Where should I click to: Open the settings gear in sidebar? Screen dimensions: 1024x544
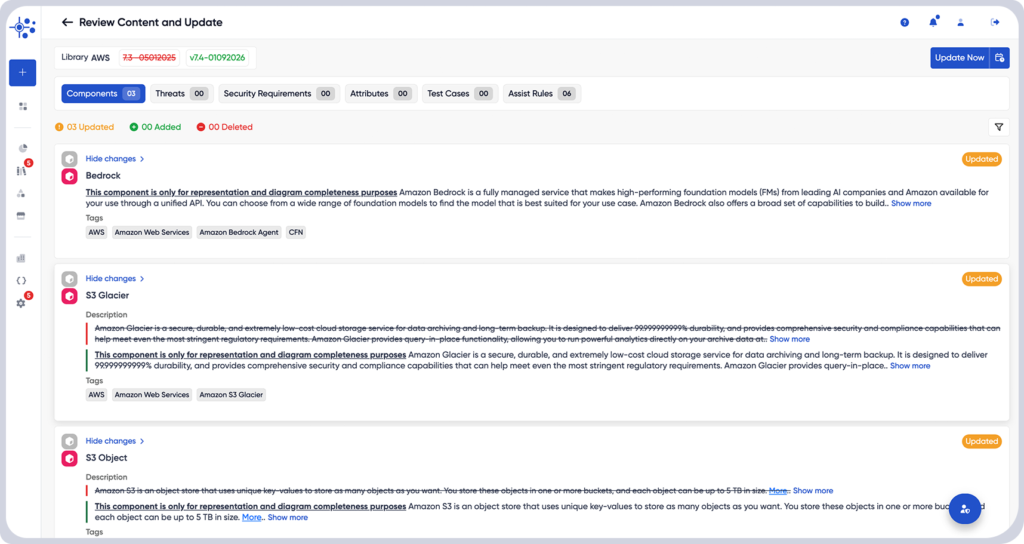[x=21, y=303]
